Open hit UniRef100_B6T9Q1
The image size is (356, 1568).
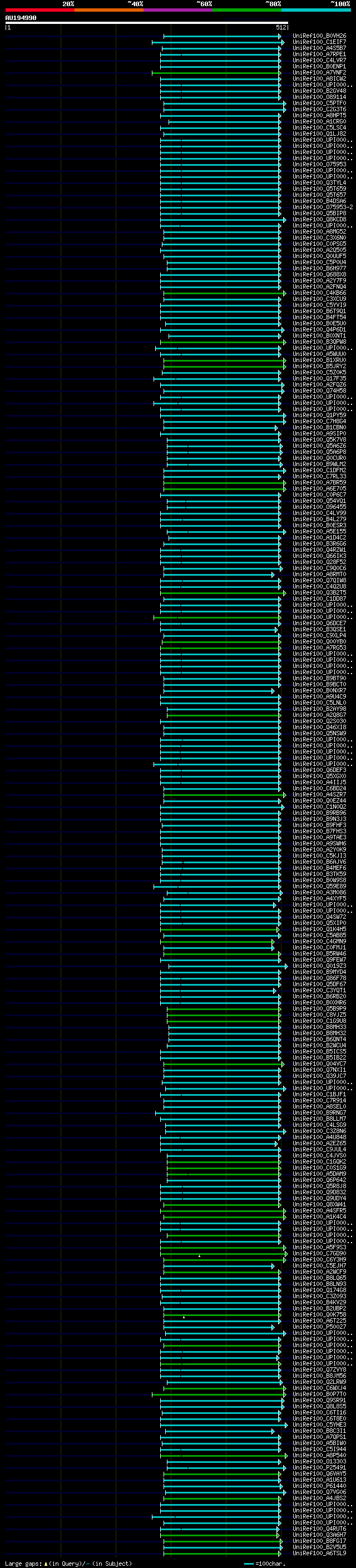[x=319, y=311]
